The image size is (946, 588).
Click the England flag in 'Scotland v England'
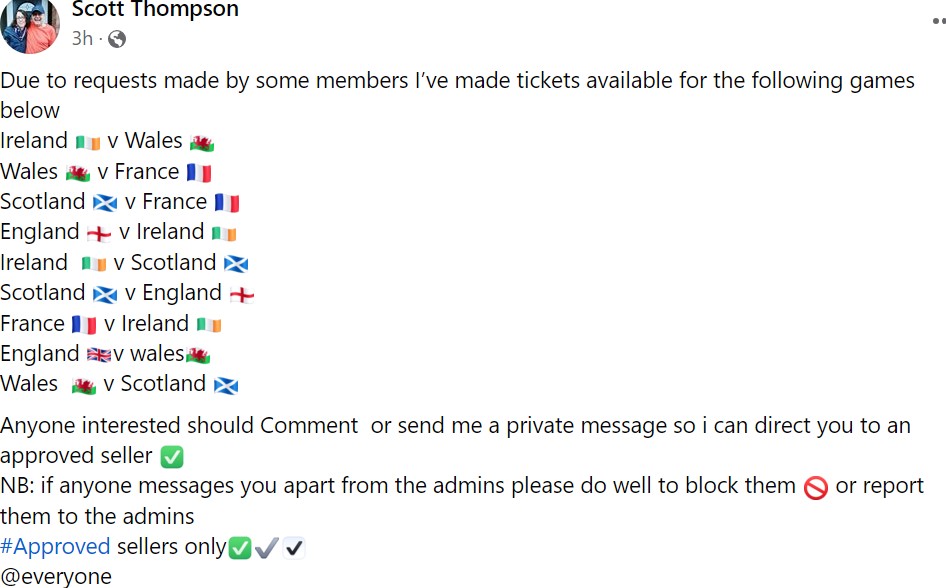(242, 294)
